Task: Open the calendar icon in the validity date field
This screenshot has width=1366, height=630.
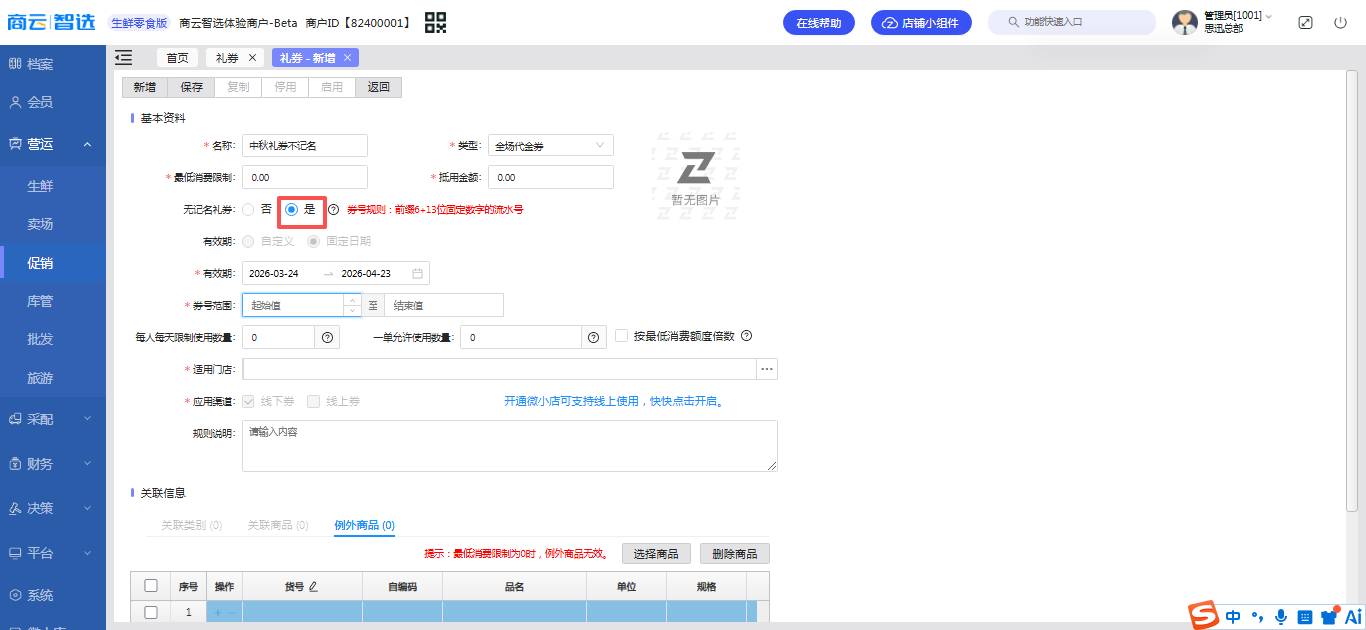Action: (418, 273)
